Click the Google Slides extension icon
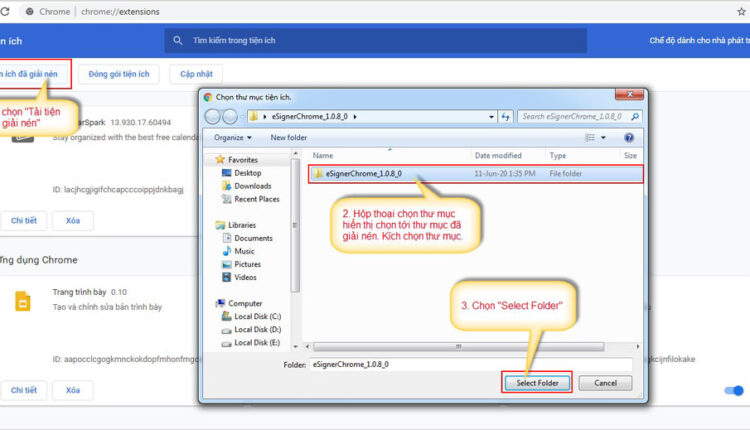This screenshot has height=430, width=750. point(21,302)
